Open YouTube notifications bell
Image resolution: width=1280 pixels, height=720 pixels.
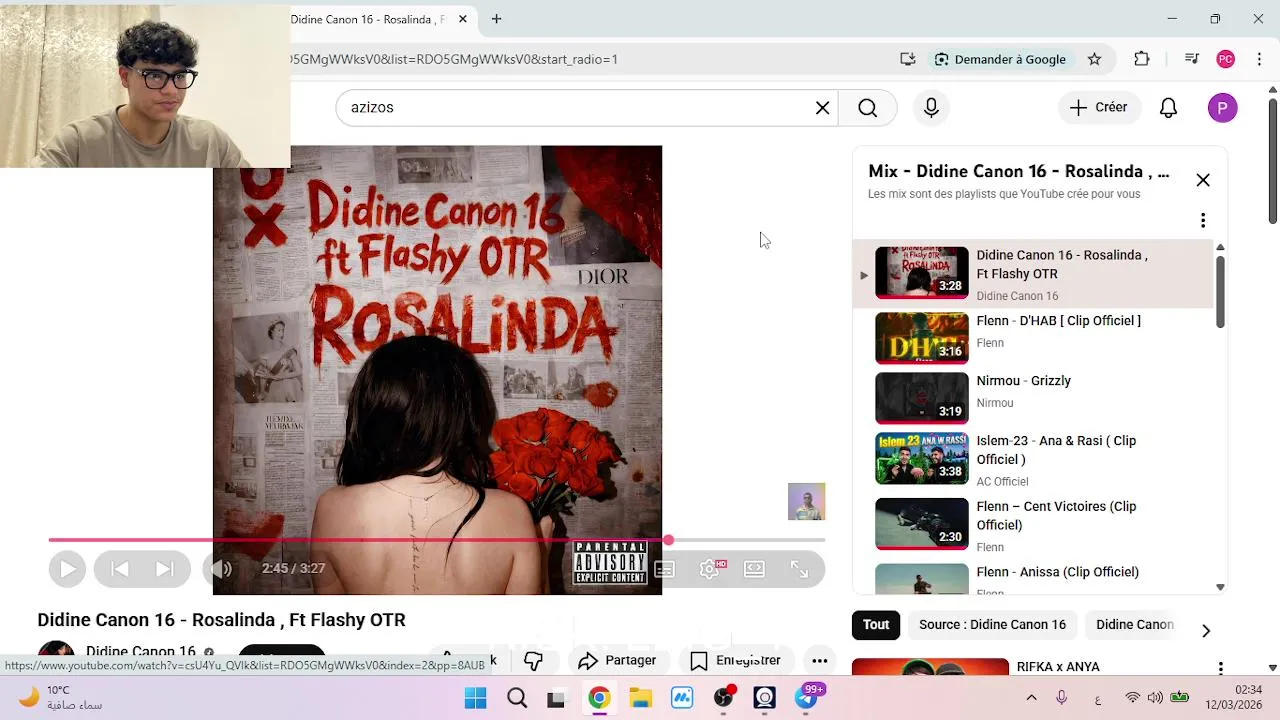tap(1168, 108)
